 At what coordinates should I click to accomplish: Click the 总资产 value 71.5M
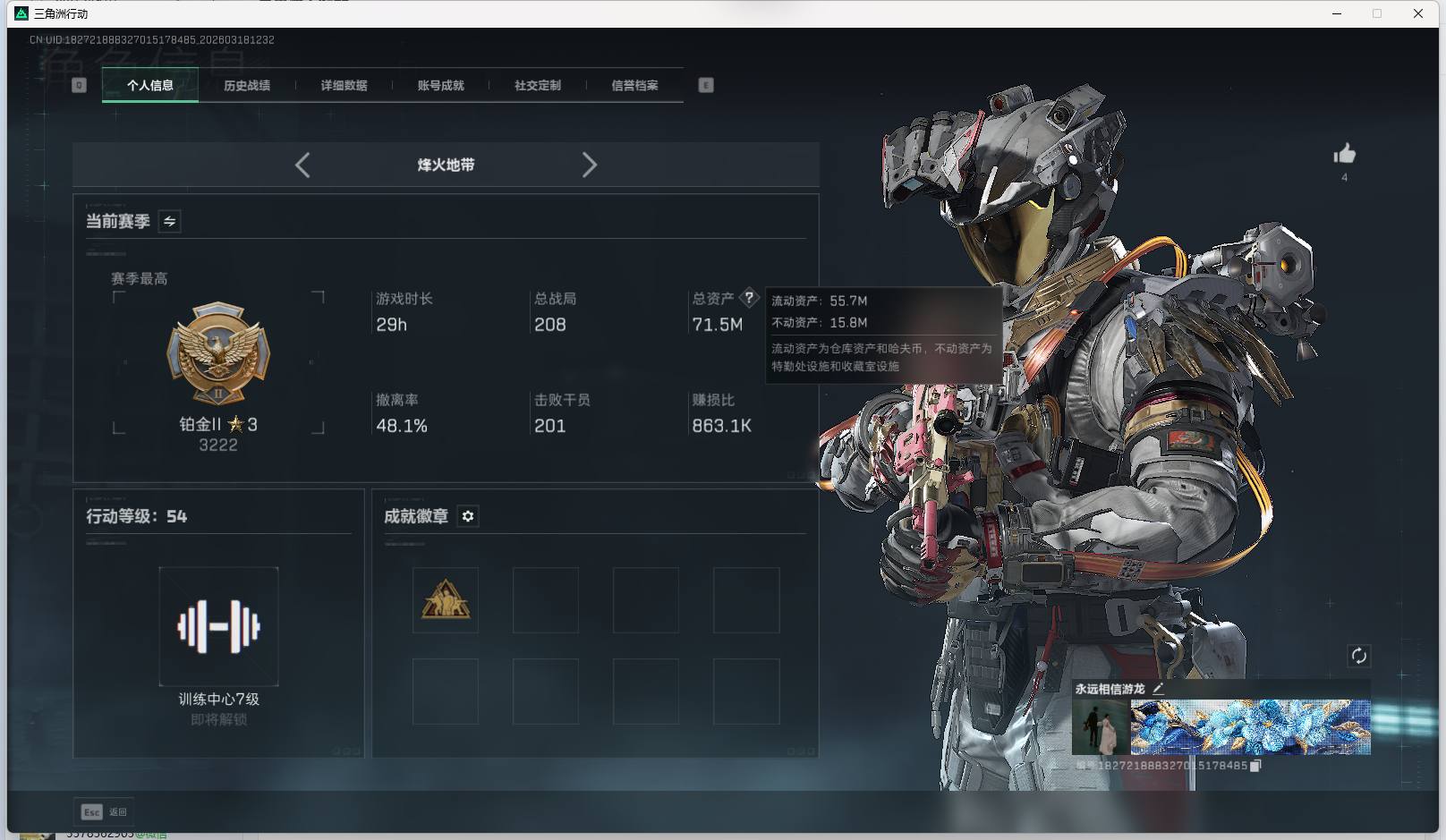click(717, 325)
